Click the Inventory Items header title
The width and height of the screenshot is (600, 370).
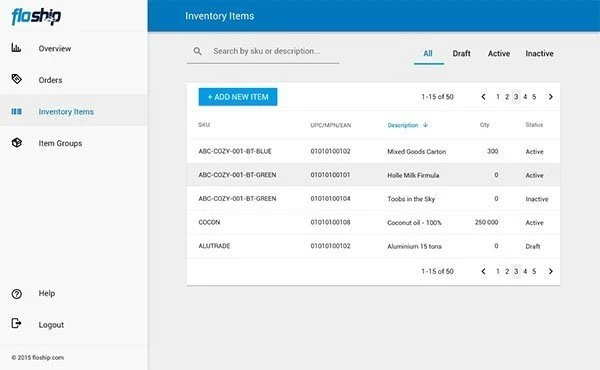point(220,16)
